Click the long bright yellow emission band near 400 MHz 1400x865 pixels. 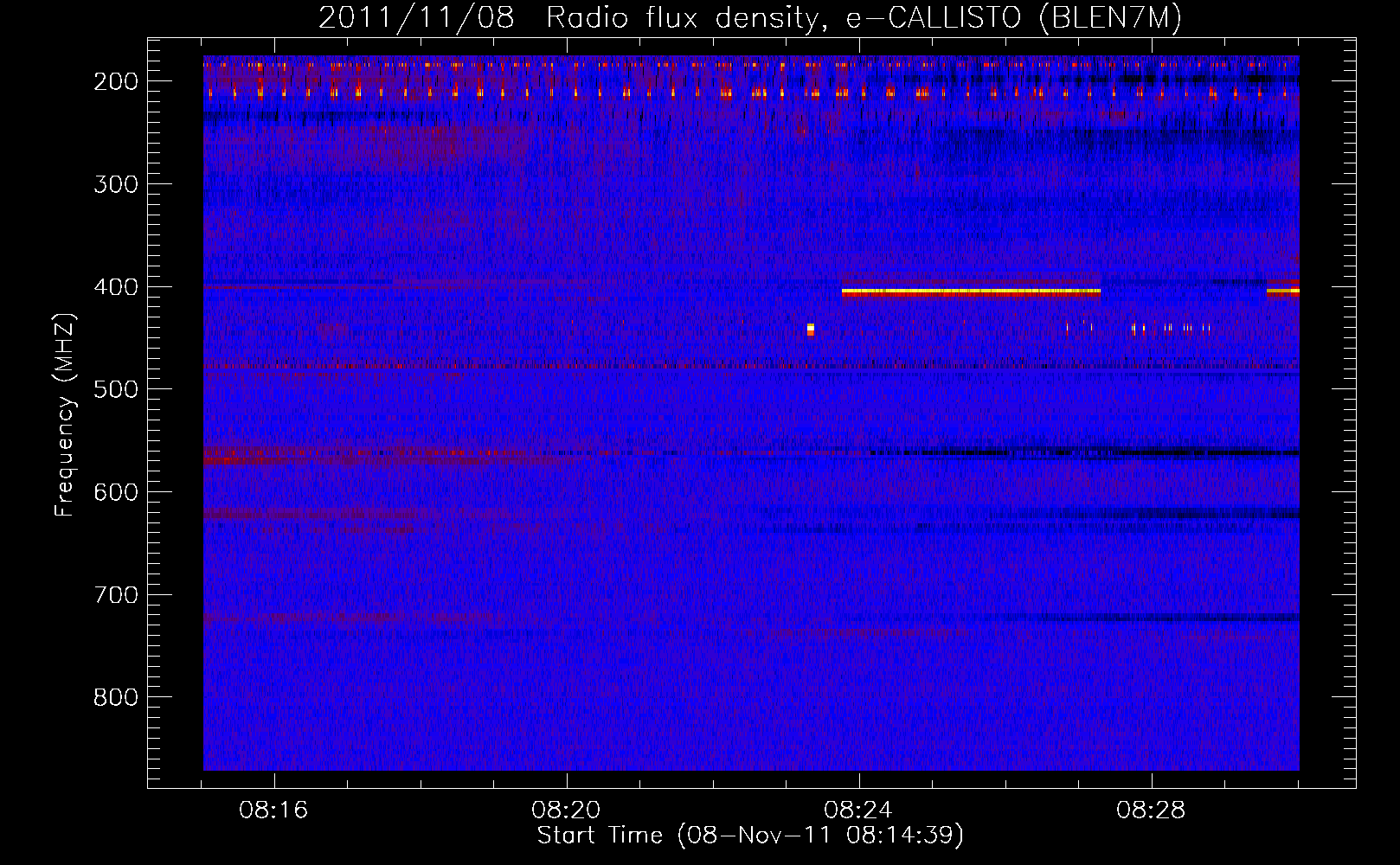click(x=971, y=293)
